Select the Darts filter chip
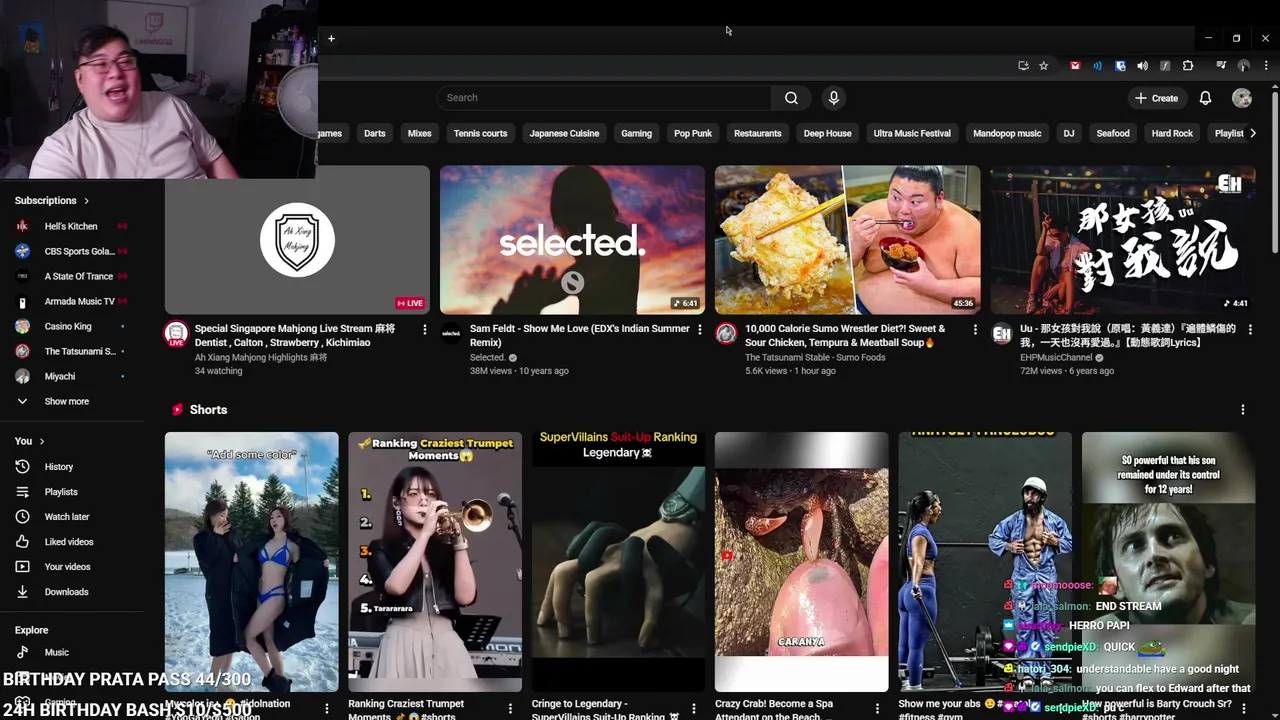 375,133
